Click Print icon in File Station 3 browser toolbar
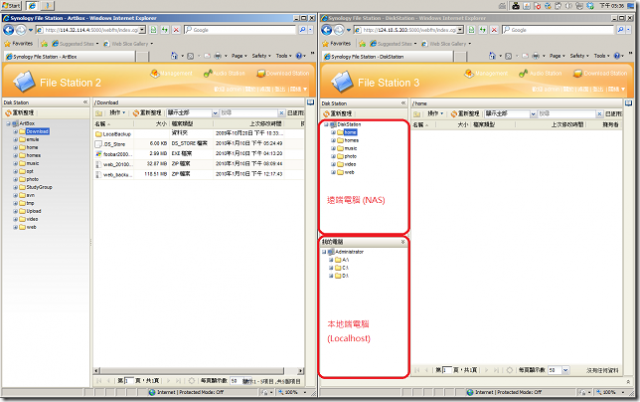 [536, 56]
